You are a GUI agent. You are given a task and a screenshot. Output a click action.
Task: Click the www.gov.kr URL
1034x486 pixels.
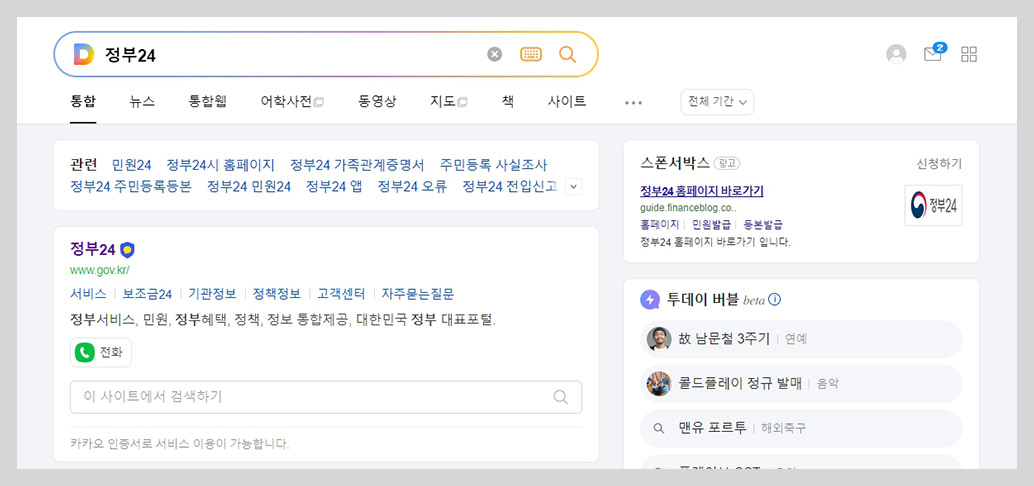click(x=100, y=270)
